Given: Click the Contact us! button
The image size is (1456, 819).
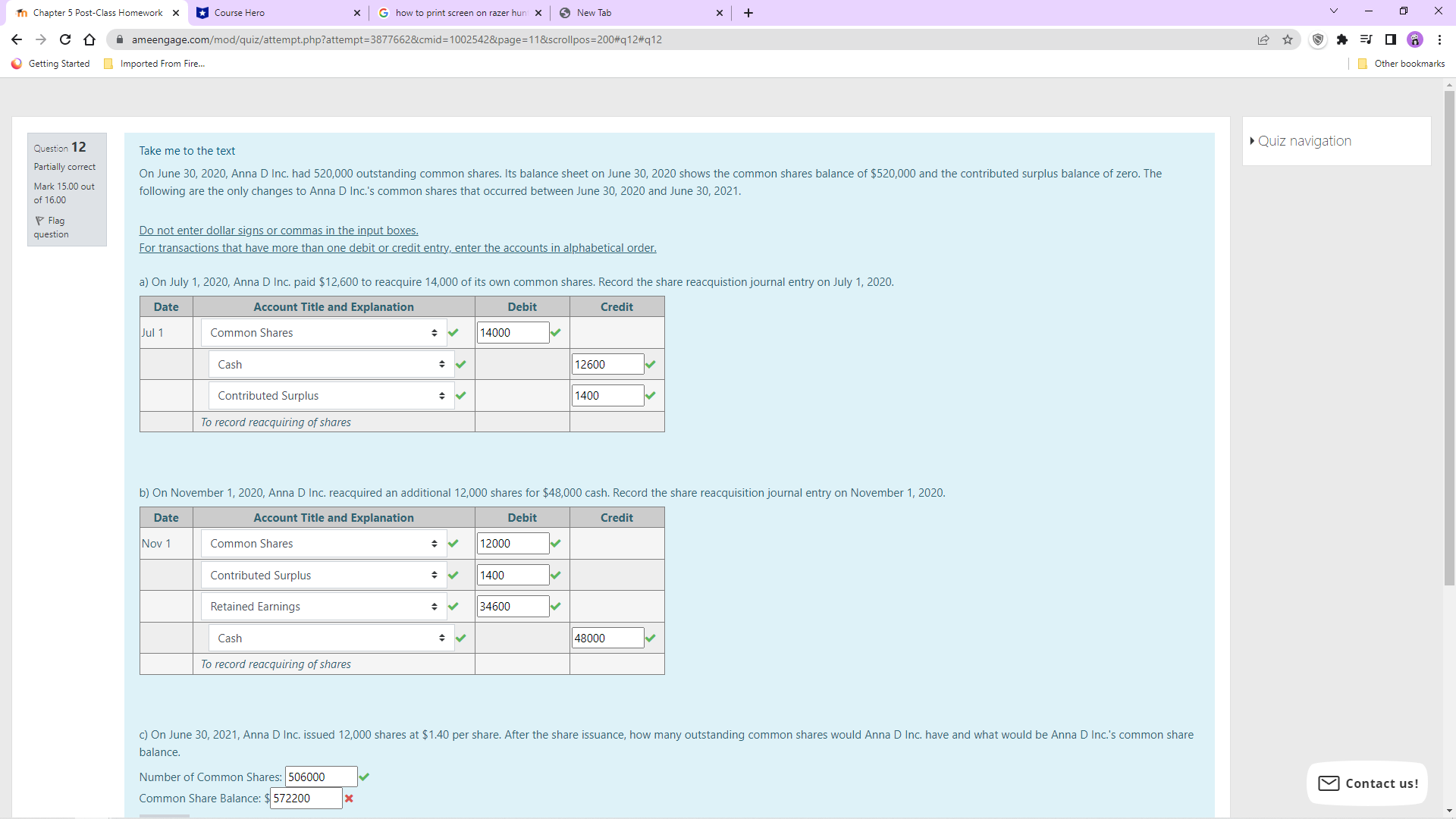Looking at the screenshot, I should (x=1367, y=783).
